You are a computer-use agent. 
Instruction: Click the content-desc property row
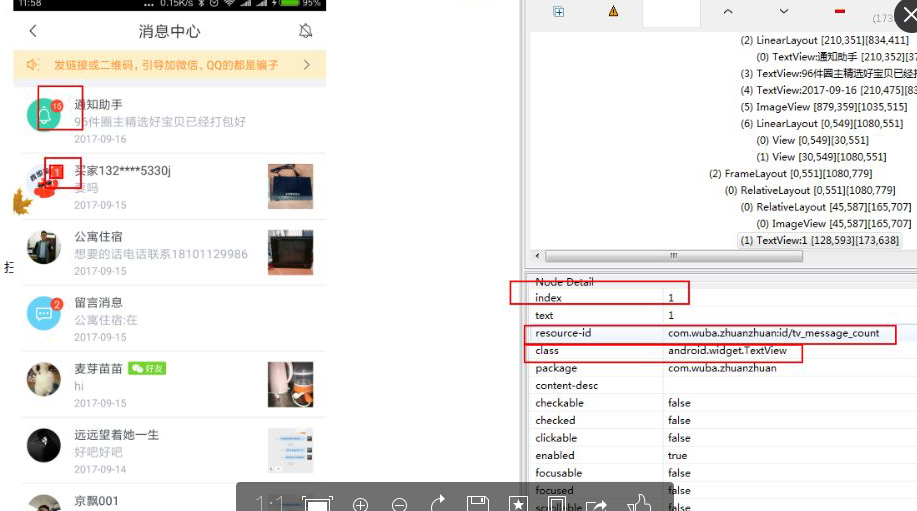point(722,385)
